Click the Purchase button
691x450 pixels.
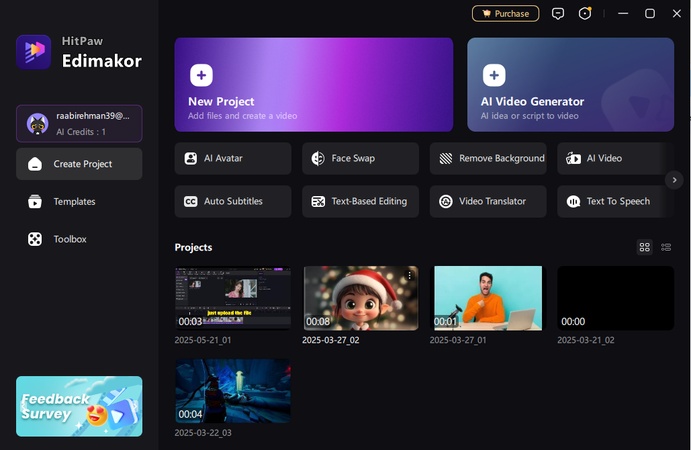click(x=505, y=14)
